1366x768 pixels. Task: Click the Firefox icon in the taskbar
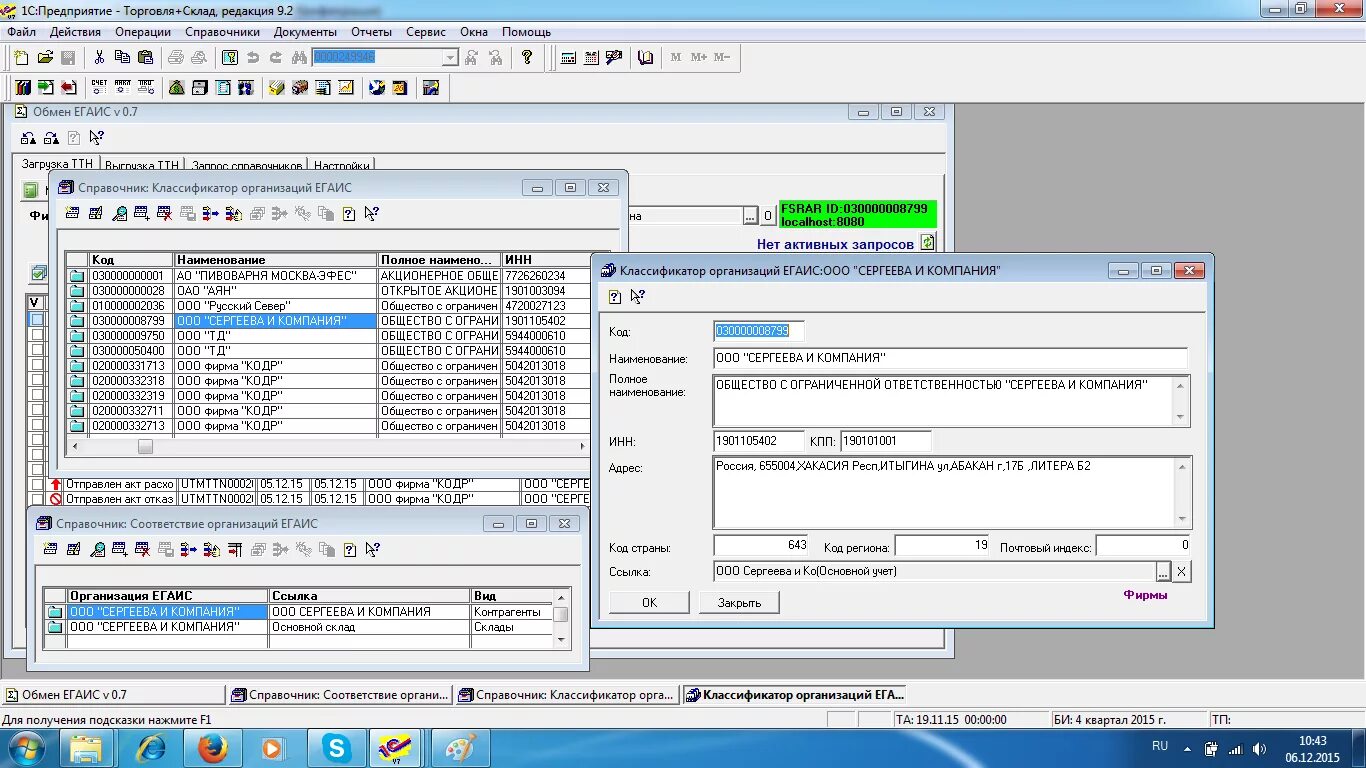point(212,748)
